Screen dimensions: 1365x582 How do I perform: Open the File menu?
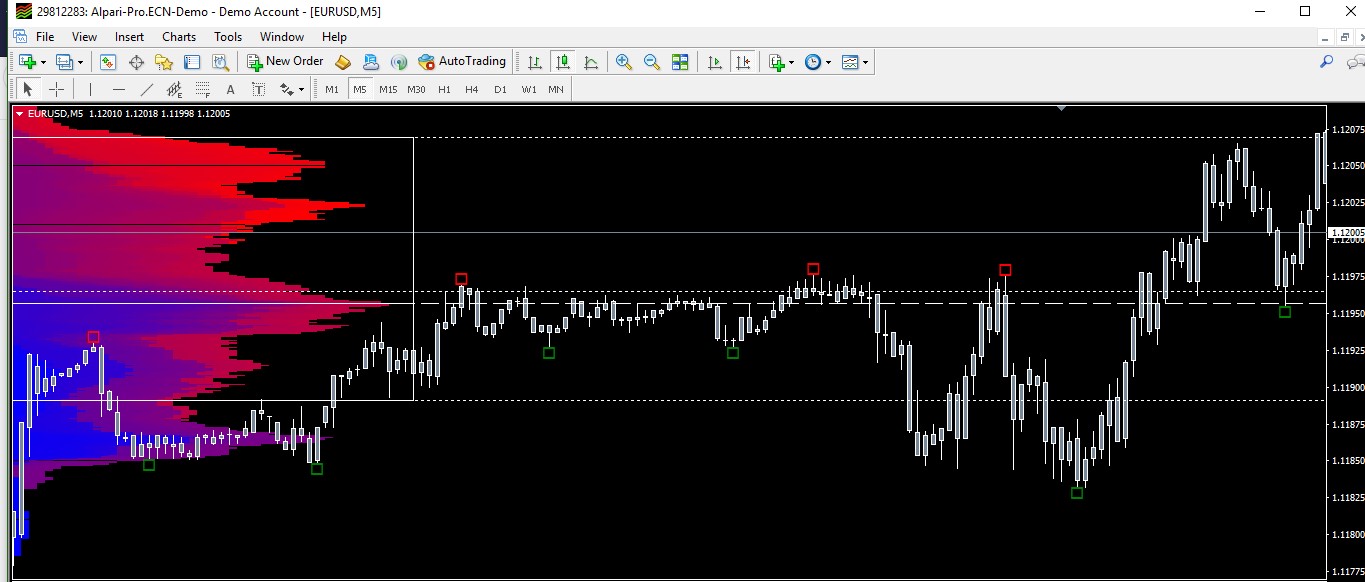[x=45, y=37]
